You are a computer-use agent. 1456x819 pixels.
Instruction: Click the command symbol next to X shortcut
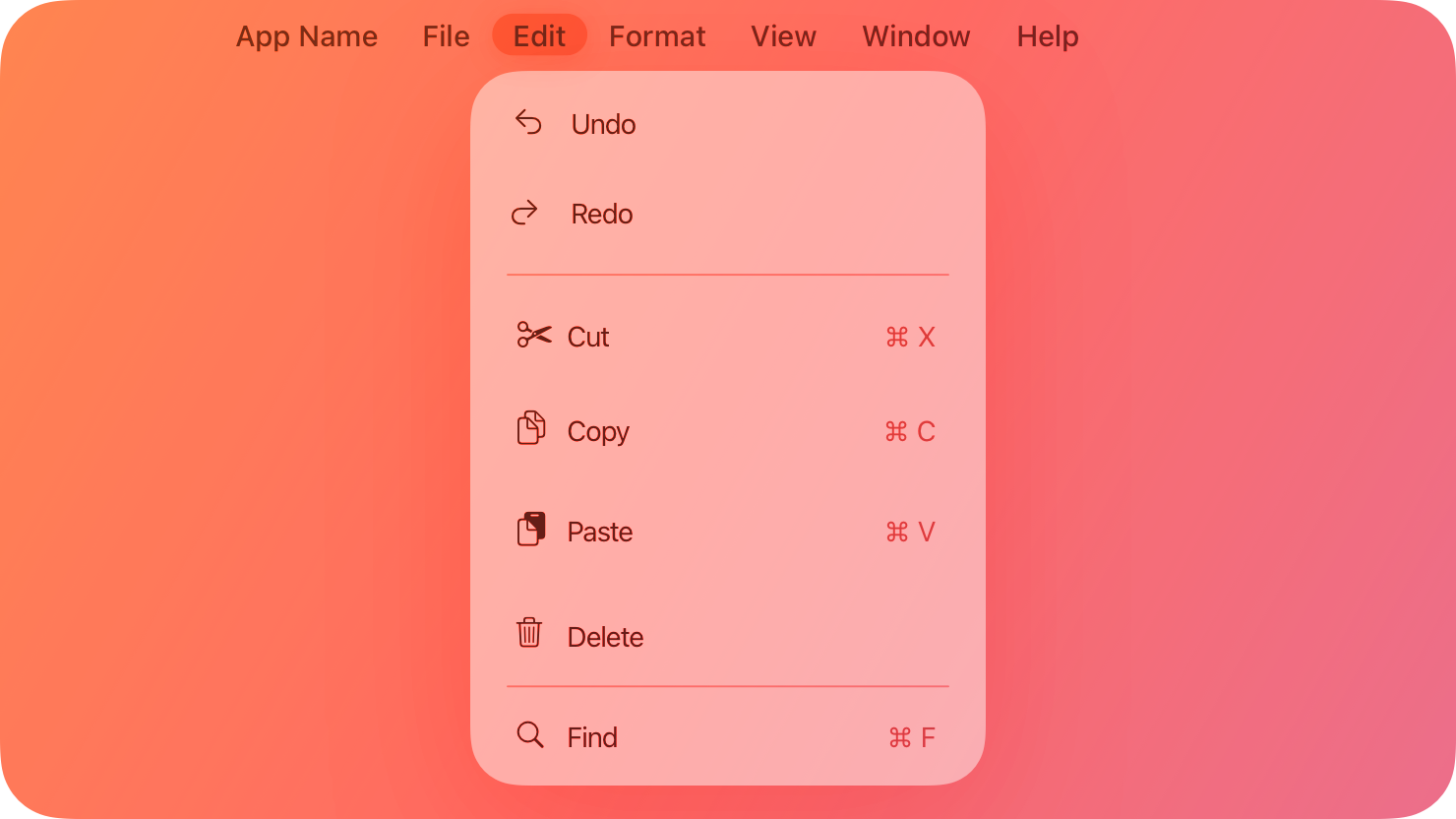pos(896,337)
